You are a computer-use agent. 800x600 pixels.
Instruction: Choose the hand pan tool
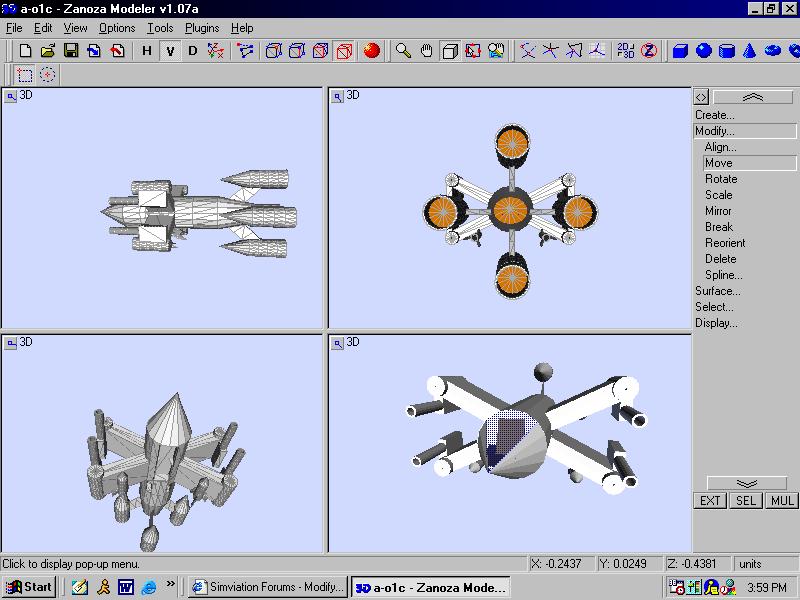pyautogui.click(x=426, y=51)
